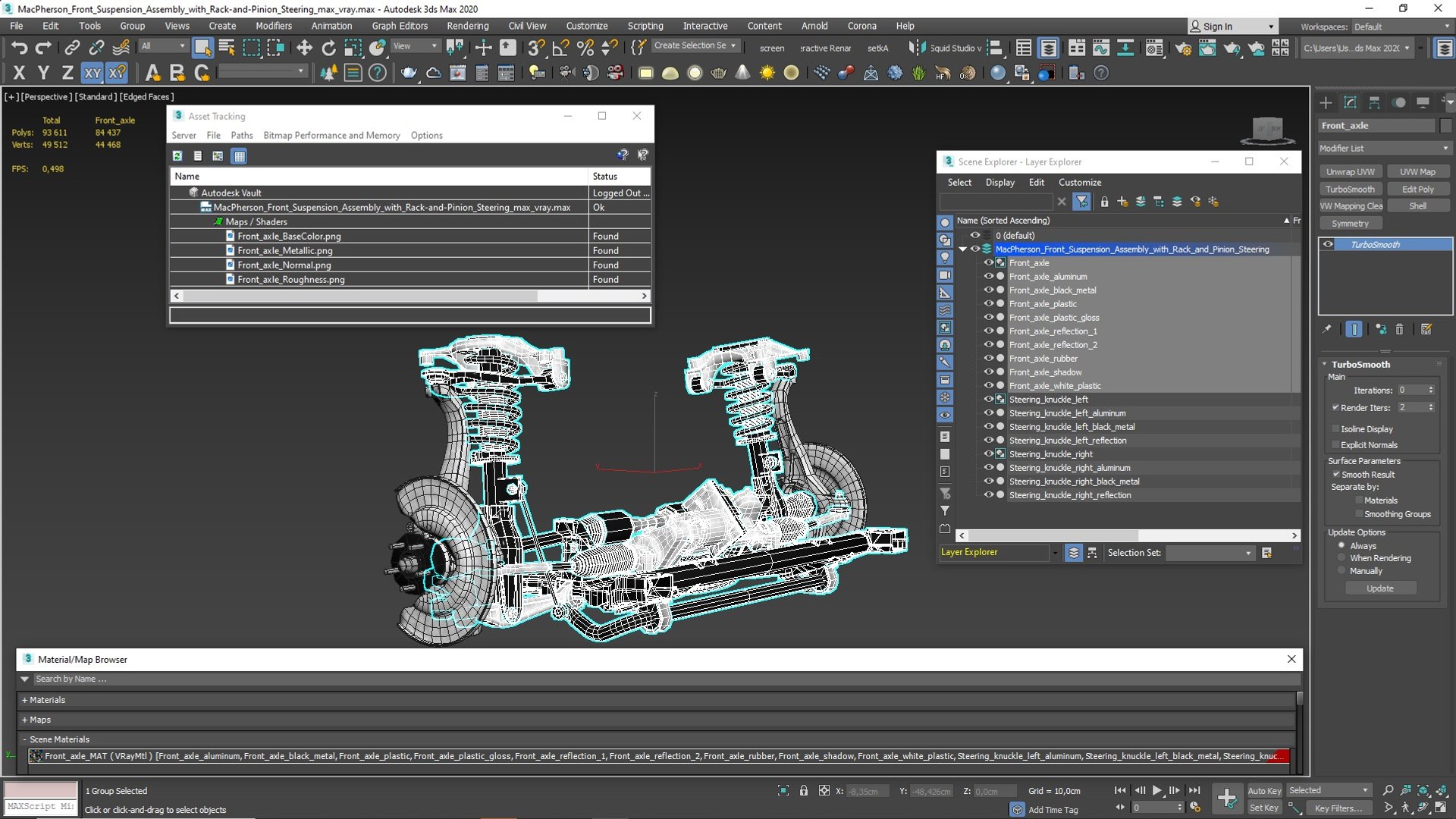1456x819 pixels.
Task: Click the Zoom Extents icon in viewport controls
Action: coord(1423,790)
